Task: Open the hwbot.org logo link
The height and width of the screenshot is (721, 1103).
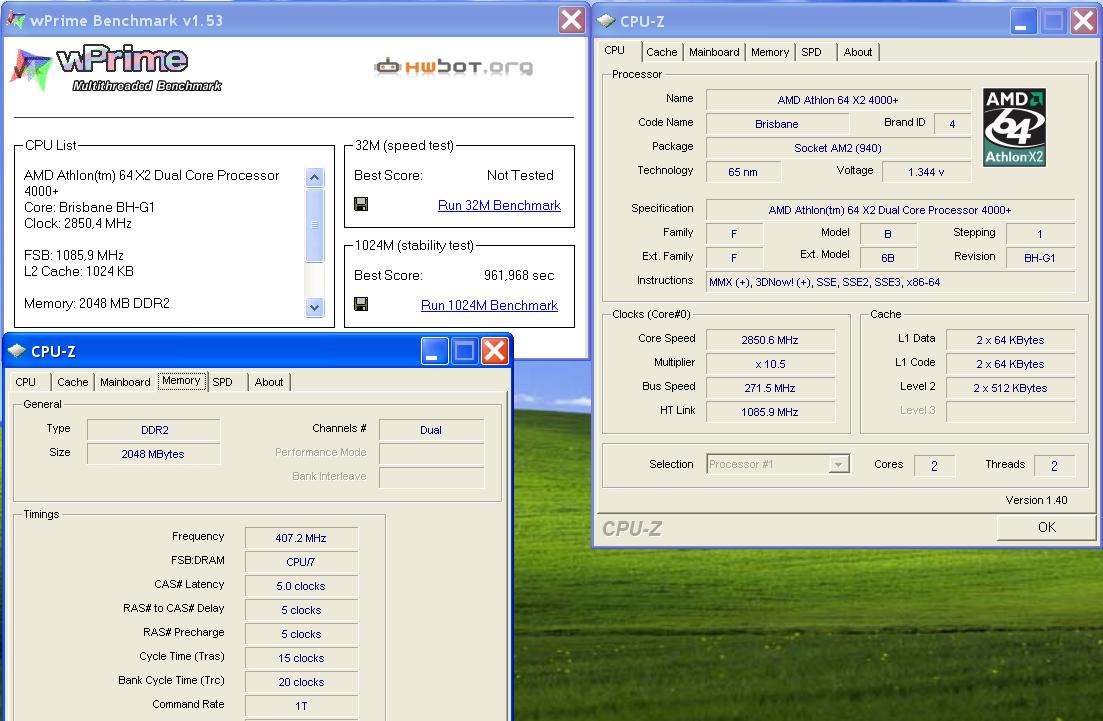Action: coord(453,67)
